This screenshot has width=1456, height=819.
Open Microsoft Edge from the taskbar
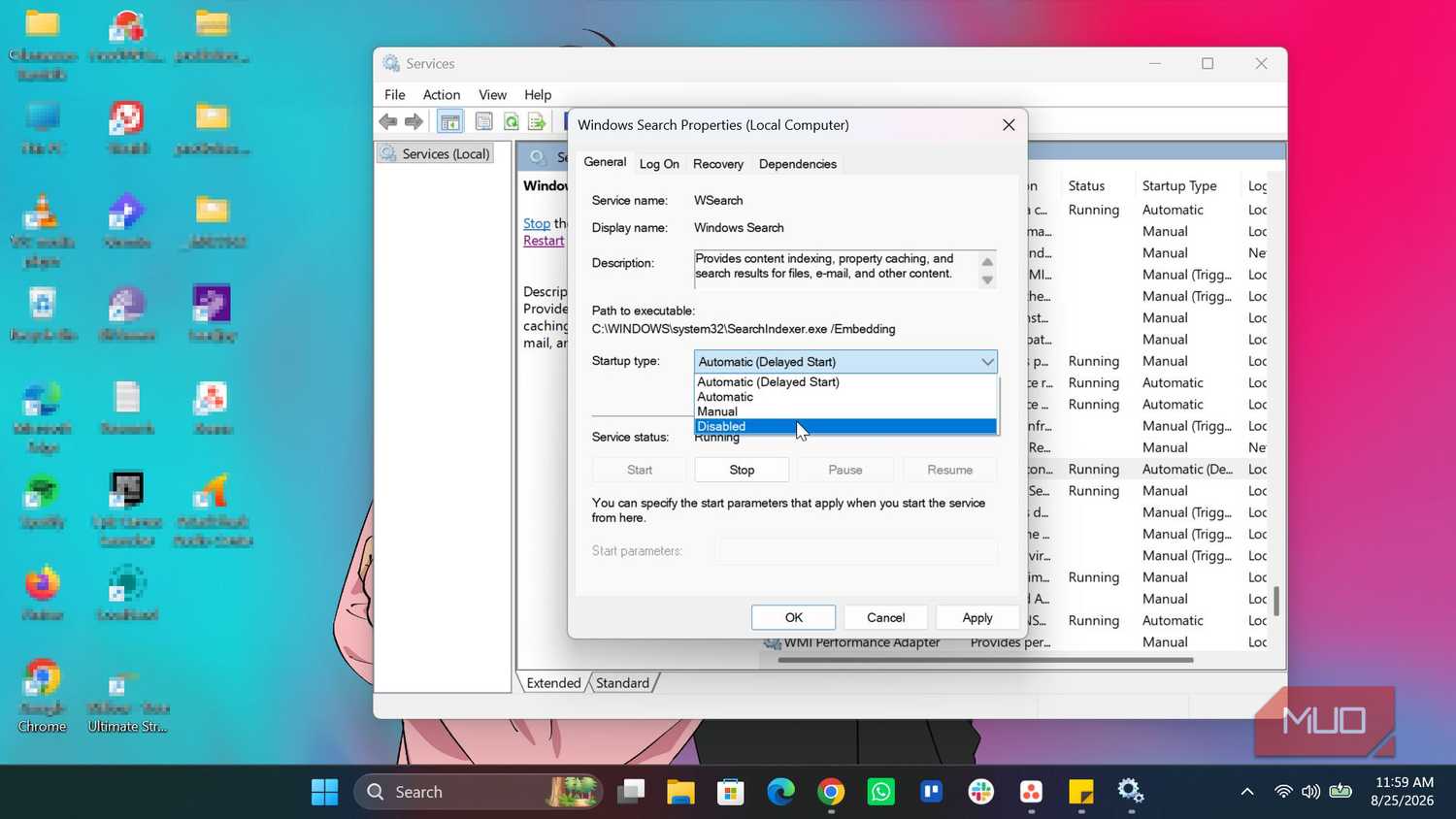tap(780, 792)
